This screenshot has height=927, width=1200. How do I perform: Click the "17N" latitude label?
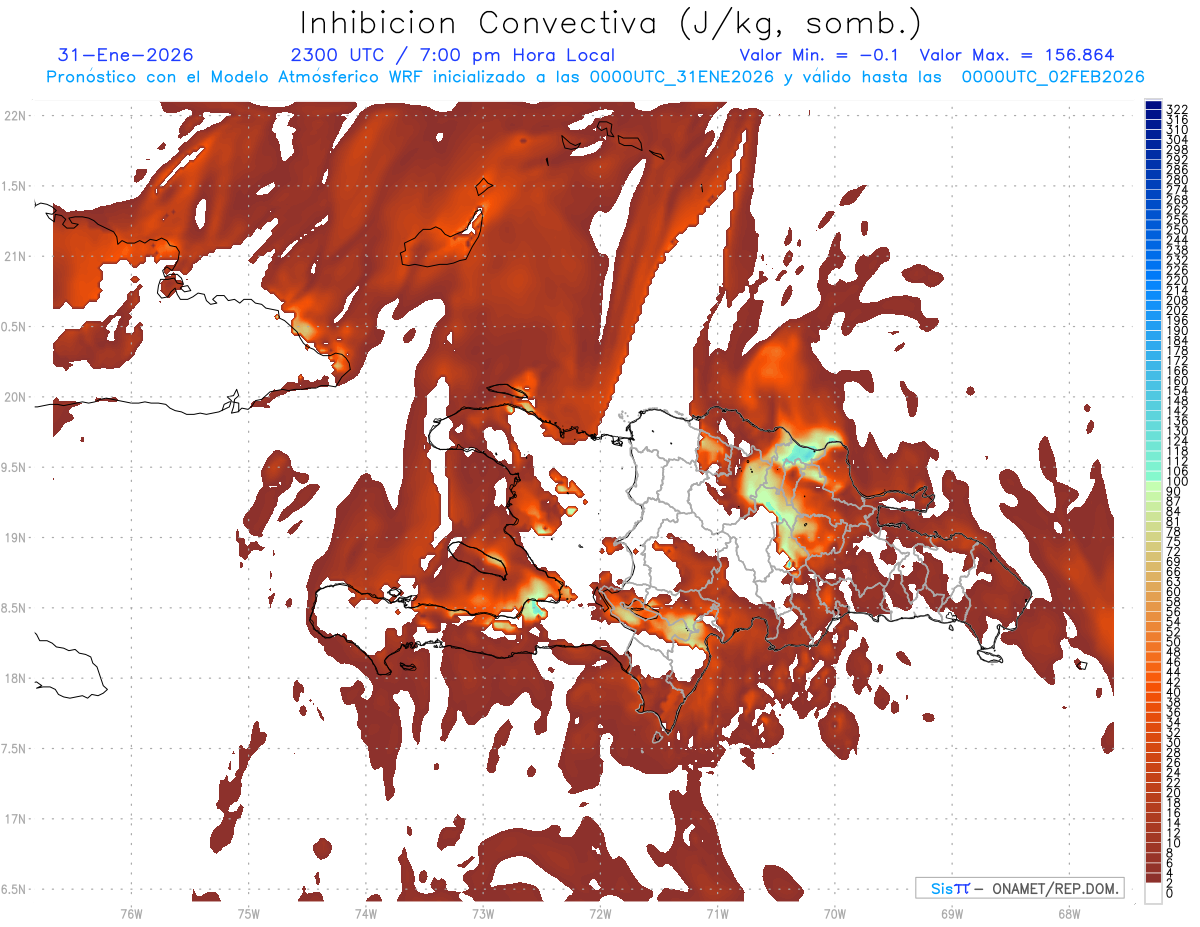click(x=15, y=819)
